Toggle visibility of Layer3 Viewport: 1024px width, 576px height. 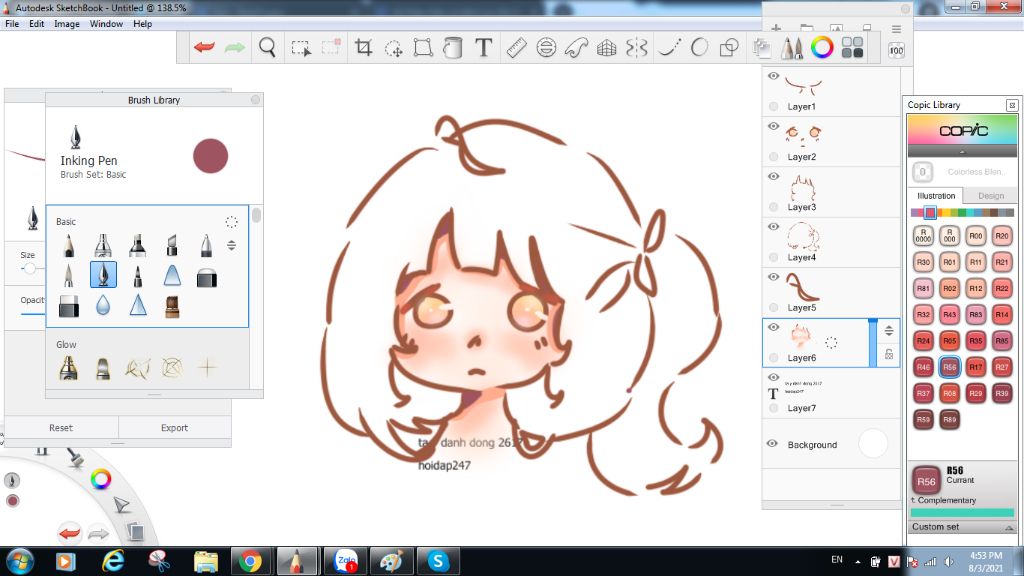(x=773, y=176)
